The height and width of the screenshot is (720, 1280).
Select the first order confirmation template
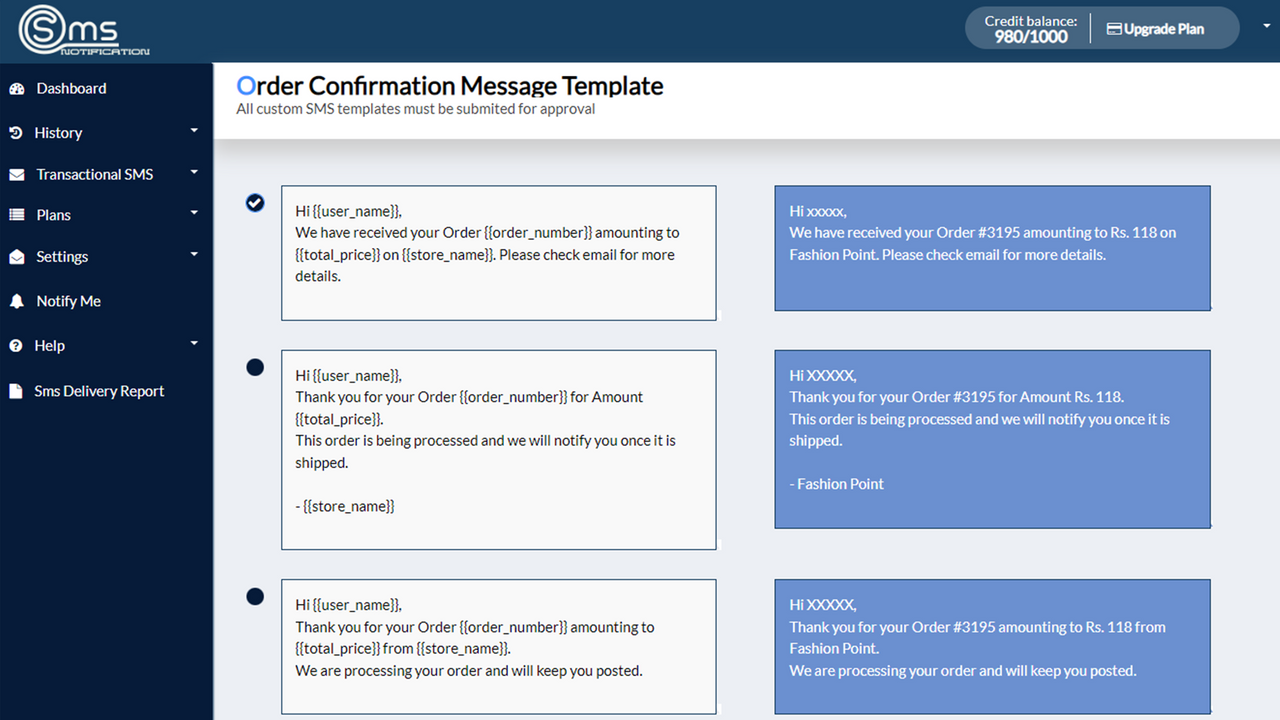click(255, 202)
